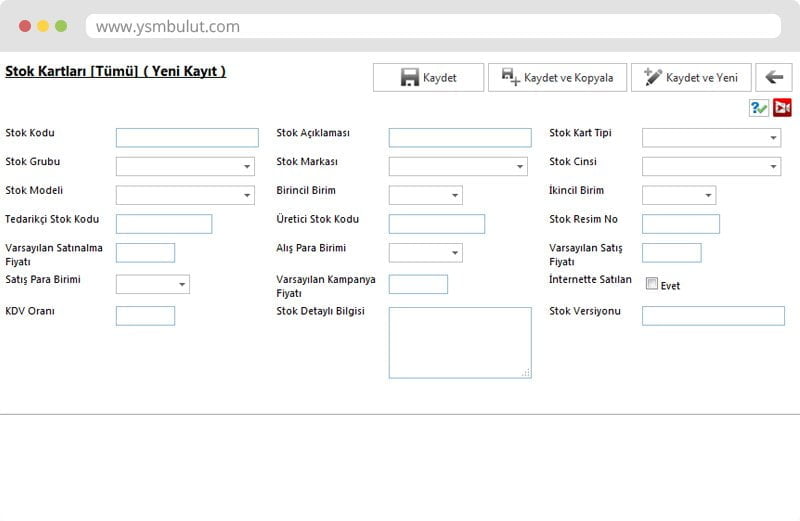Click the help question mark icon
This screenshot has width=800, height=521.
[x=759, y=108]
